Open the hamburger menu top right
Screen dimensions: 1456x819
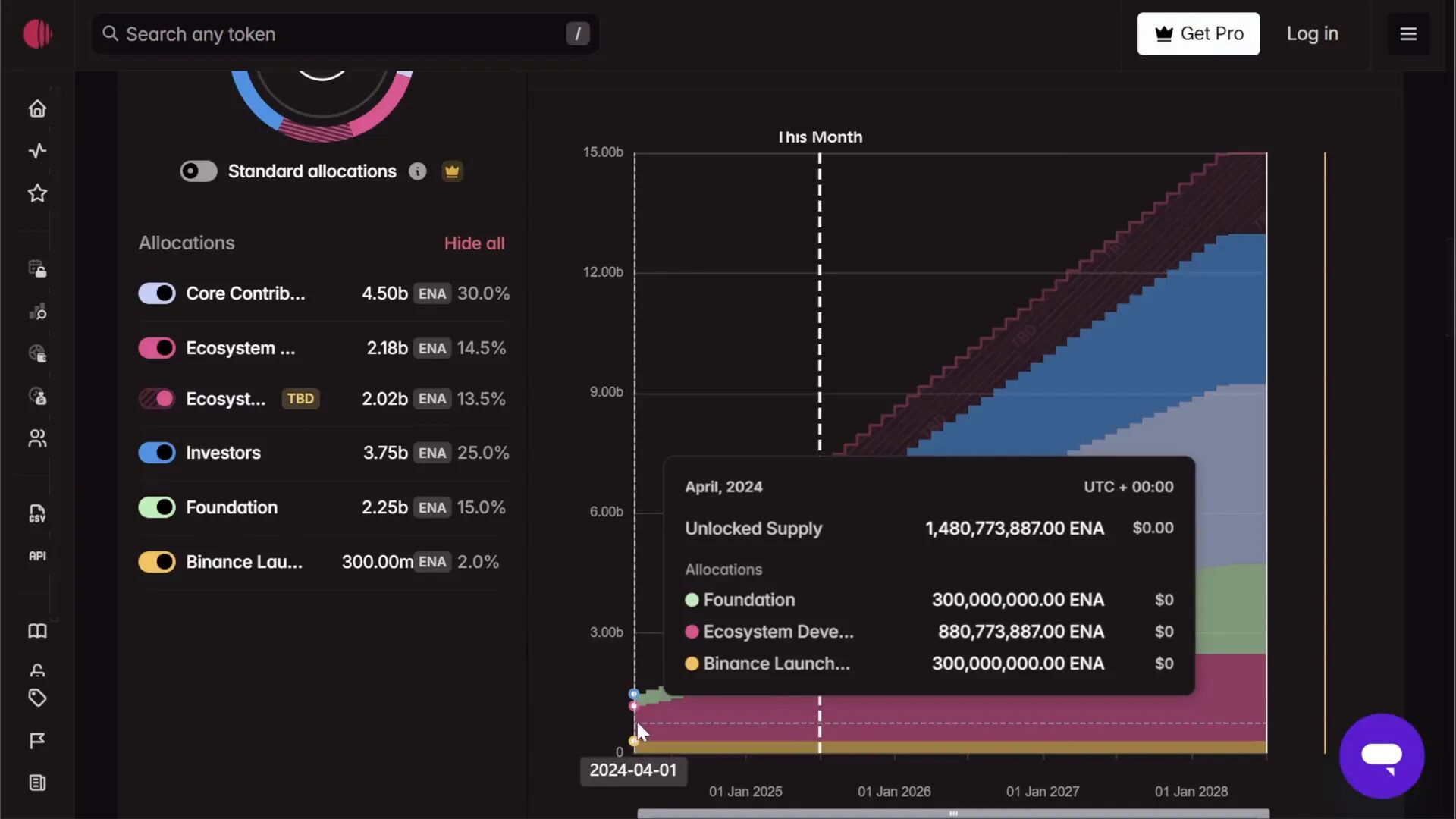(1409, 33)
